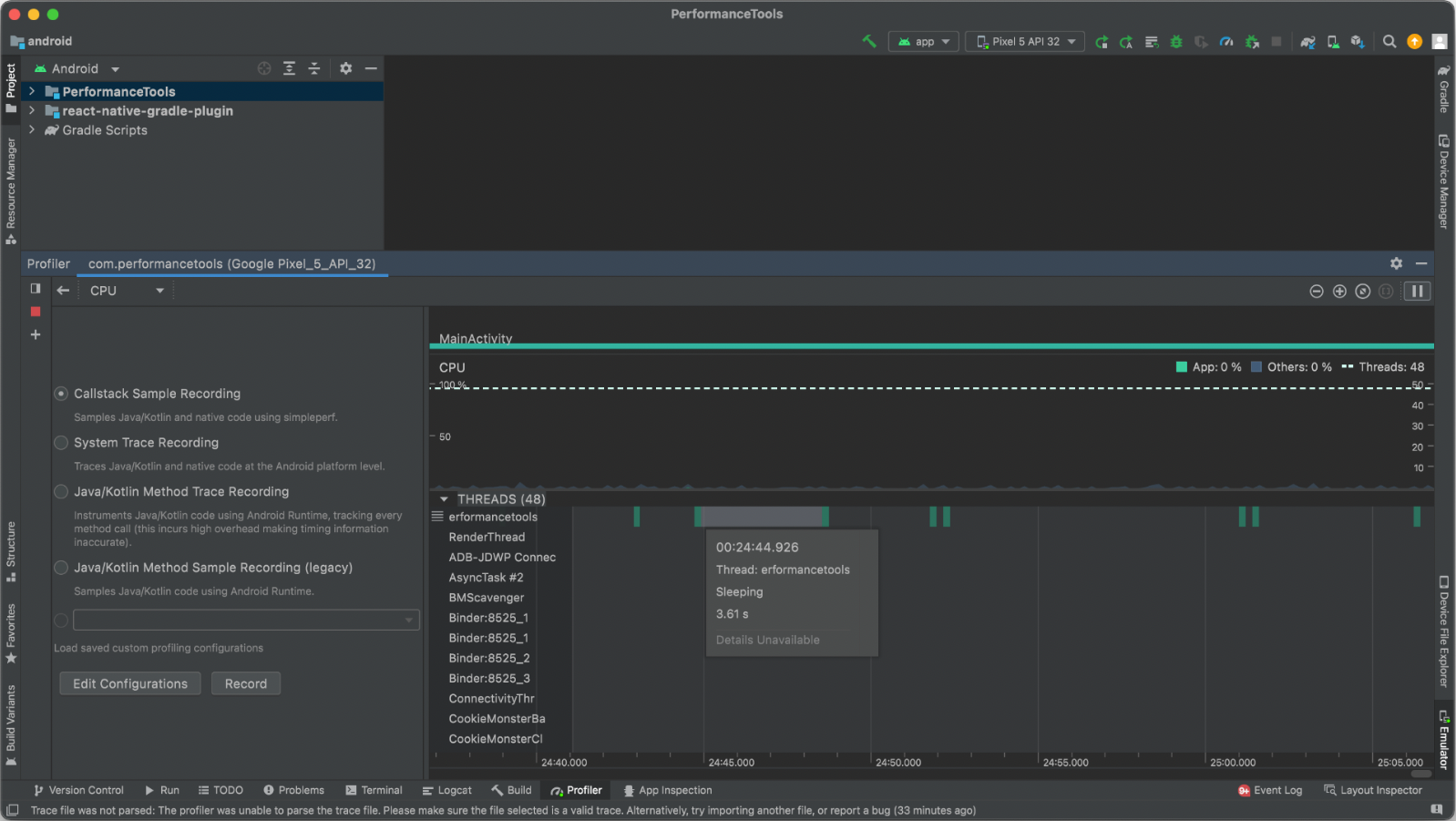The width and height of the screenshot is (1456, 821).
Task: Click the Search Everywhere magnifier icon
Action: (x=1389, y=42)
